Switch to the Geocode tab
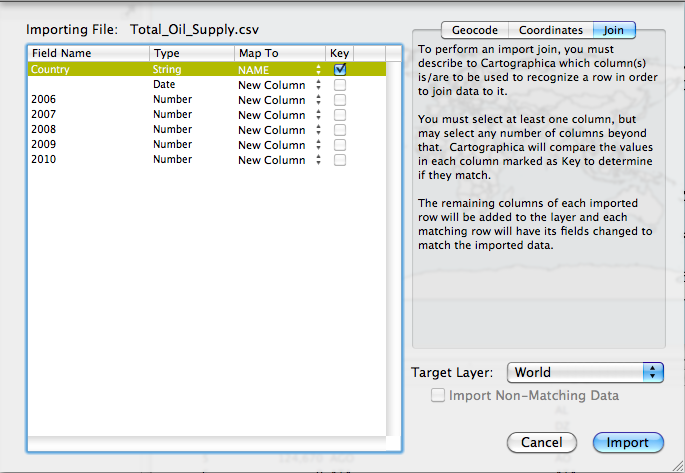This screenshot has height=473, width=685. pyautogui.click(x=474, y=30)
